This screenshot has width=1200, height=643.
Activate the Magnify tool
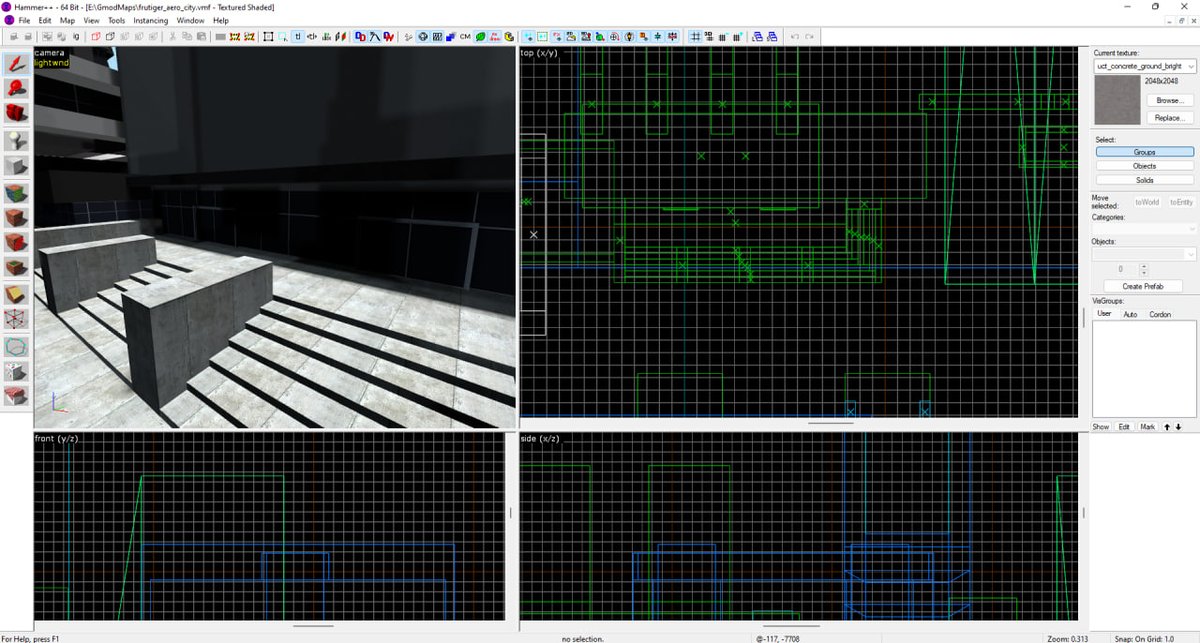click(x=16, y=87)
